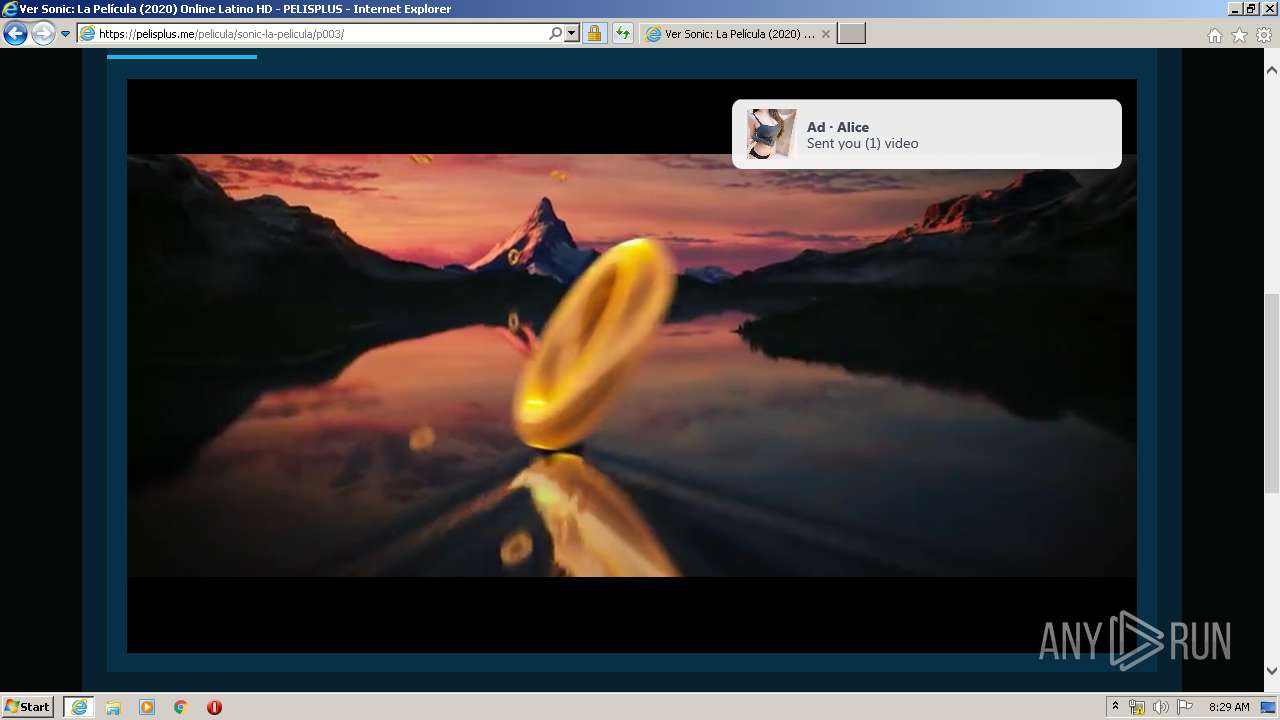Screen dimensions: 1280x720
Task: Go to the browser Home page icon
Action: tap(1214, 35)
